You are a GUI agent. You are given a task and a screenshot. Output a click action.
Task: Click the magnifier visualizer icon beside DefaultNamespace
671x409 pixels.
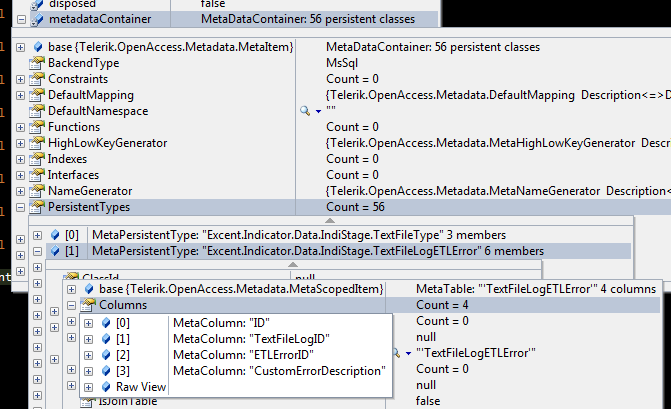305,111
